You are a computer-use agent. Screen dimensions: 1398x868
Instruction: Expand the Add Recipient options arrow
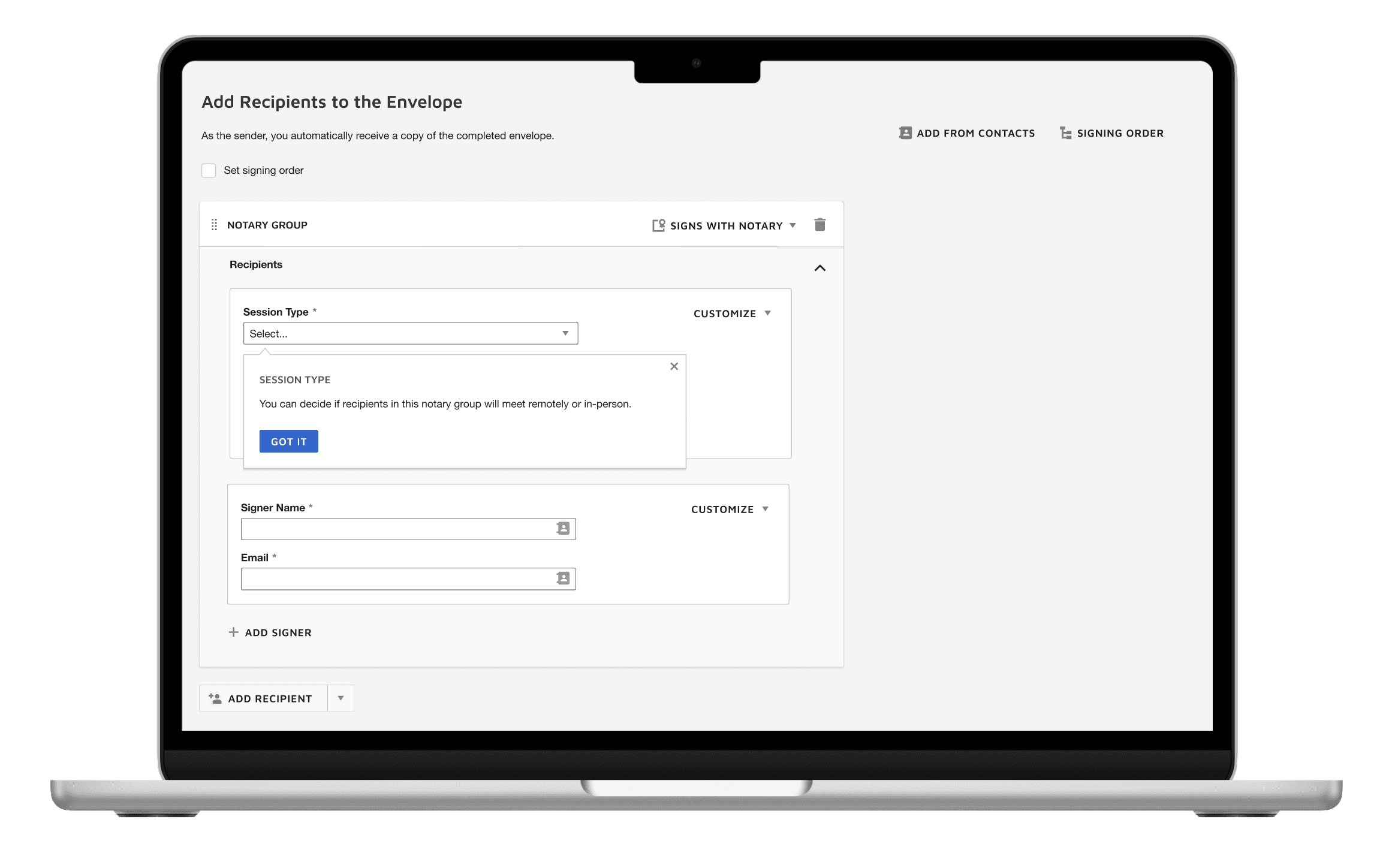click(x=341, y=698)
